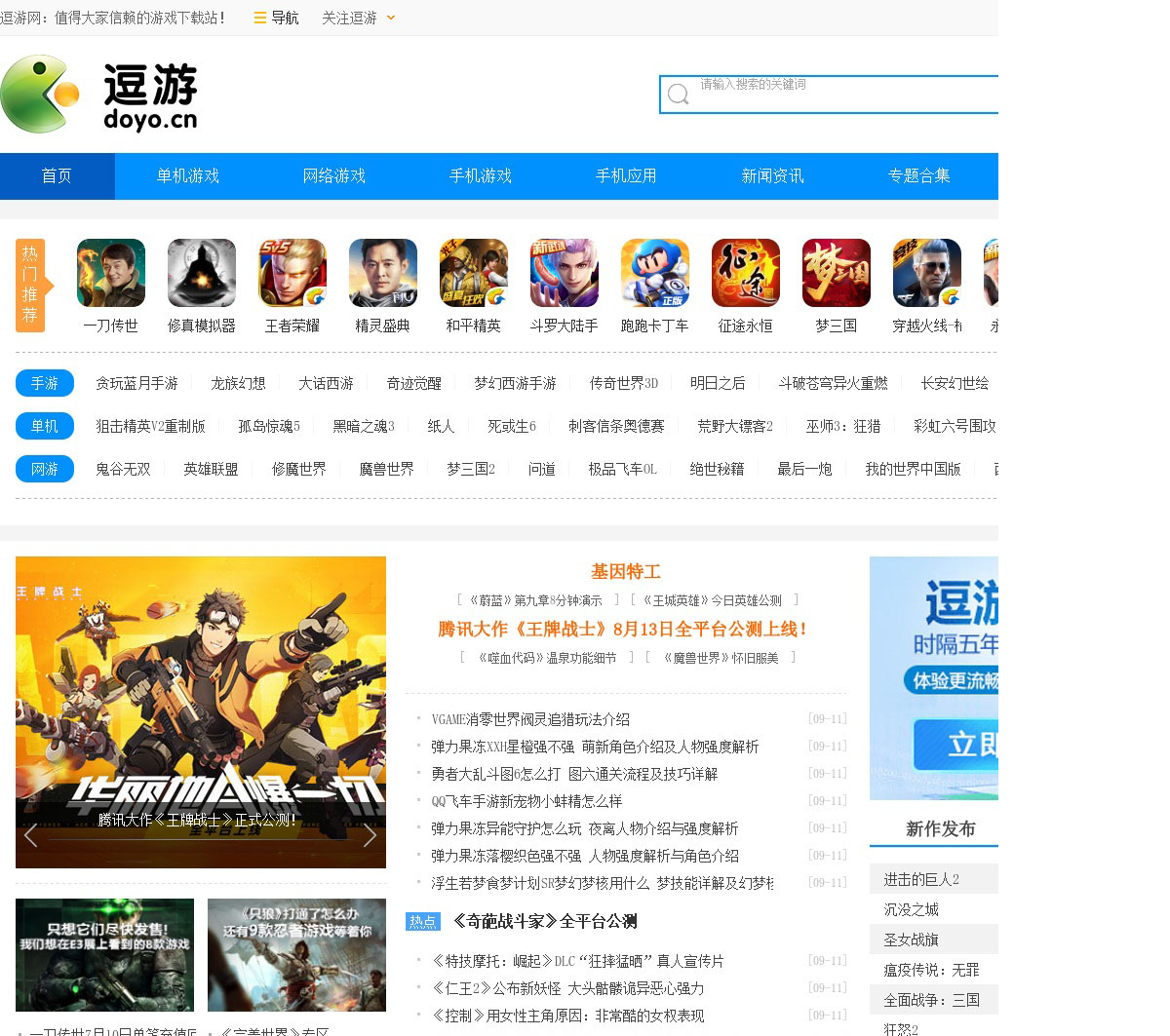
Task: Open 梦幻西游手游 link
Action: point(515,384)
